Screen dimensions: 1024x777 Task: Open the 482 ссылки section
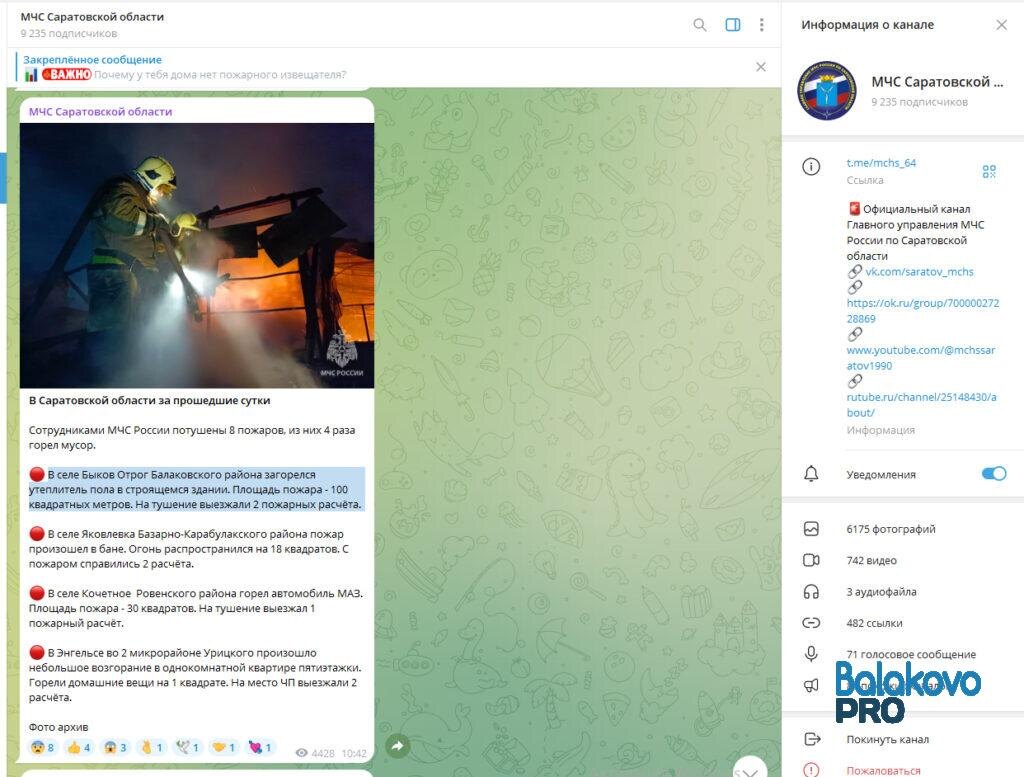[874, 623]
